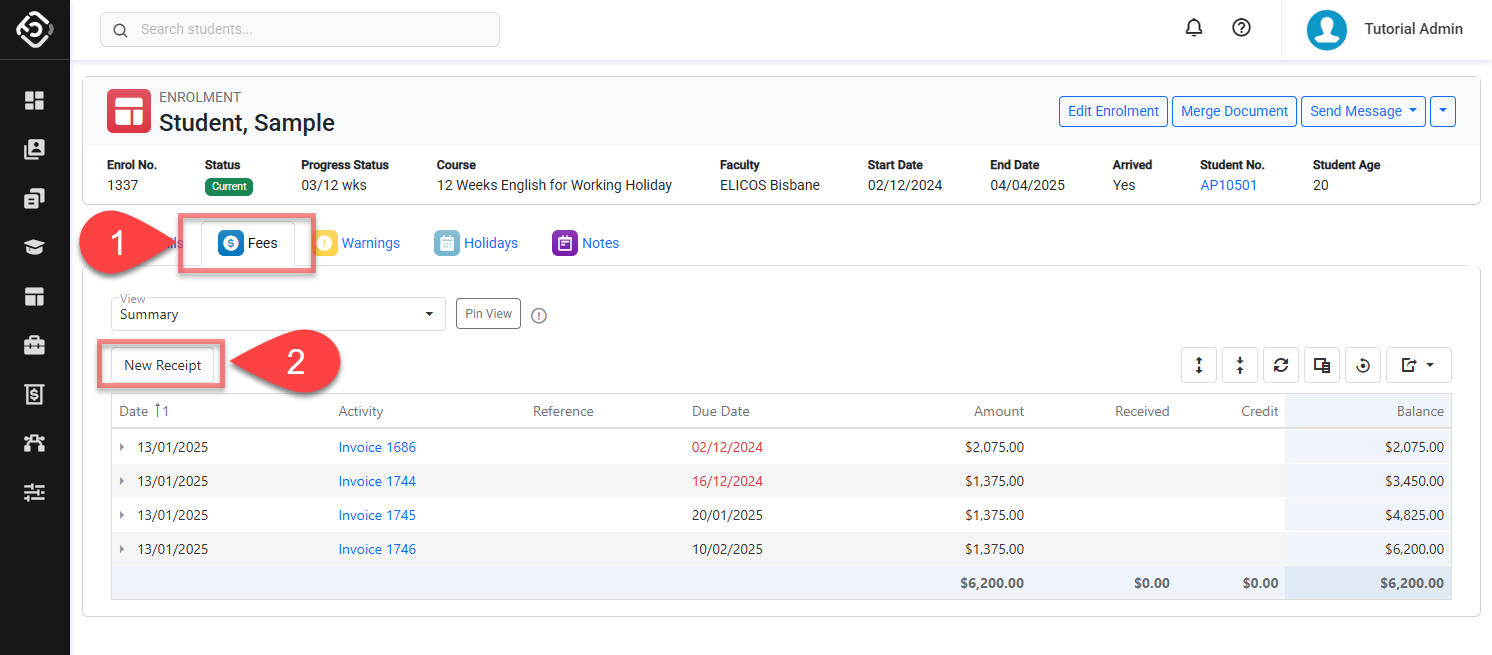Expand all rows using the expand icon

[1199, 366]
